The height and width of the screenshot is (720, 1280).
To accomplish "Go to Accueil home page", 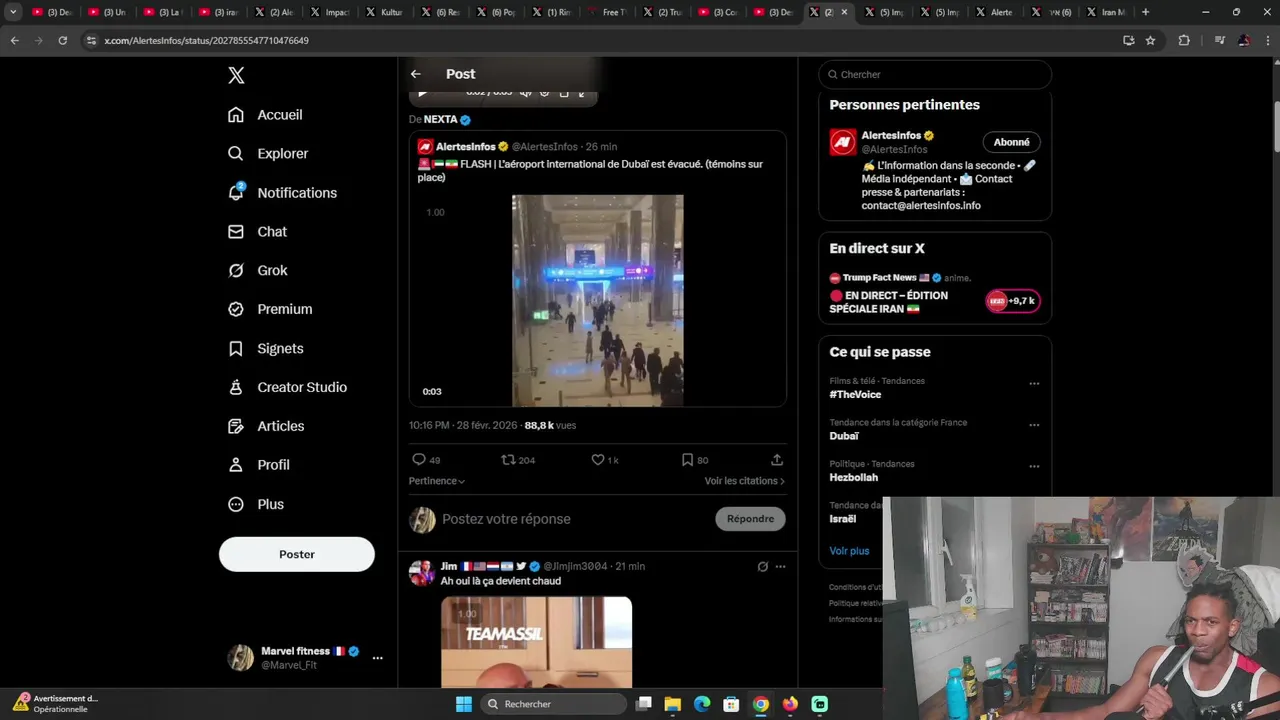I will click(x=265, y=115).
